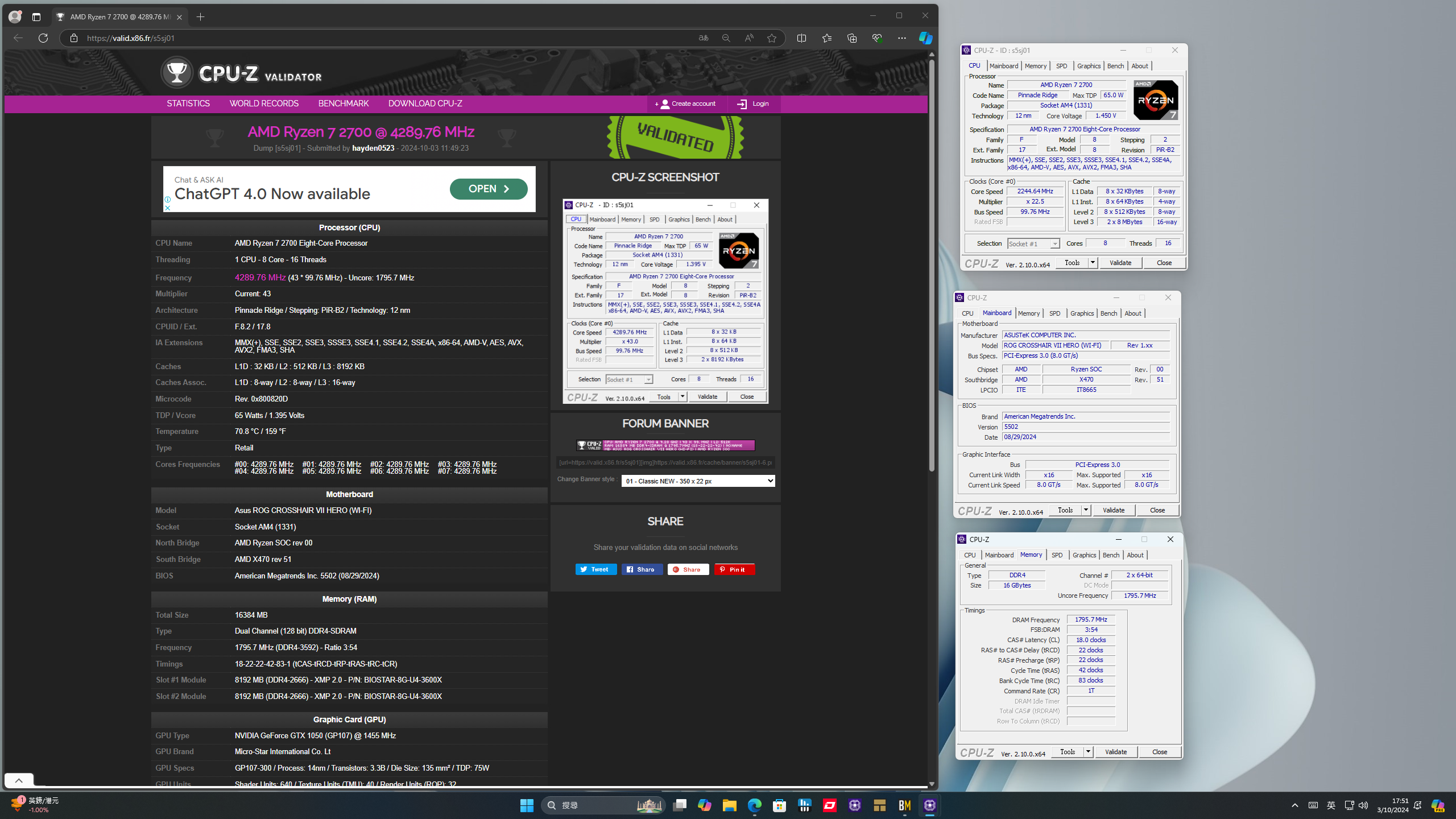The height and width of the screenshot is (819, 1456).
Task: Open Edge tab actions menu icon
Action: [x=36, y=17]
